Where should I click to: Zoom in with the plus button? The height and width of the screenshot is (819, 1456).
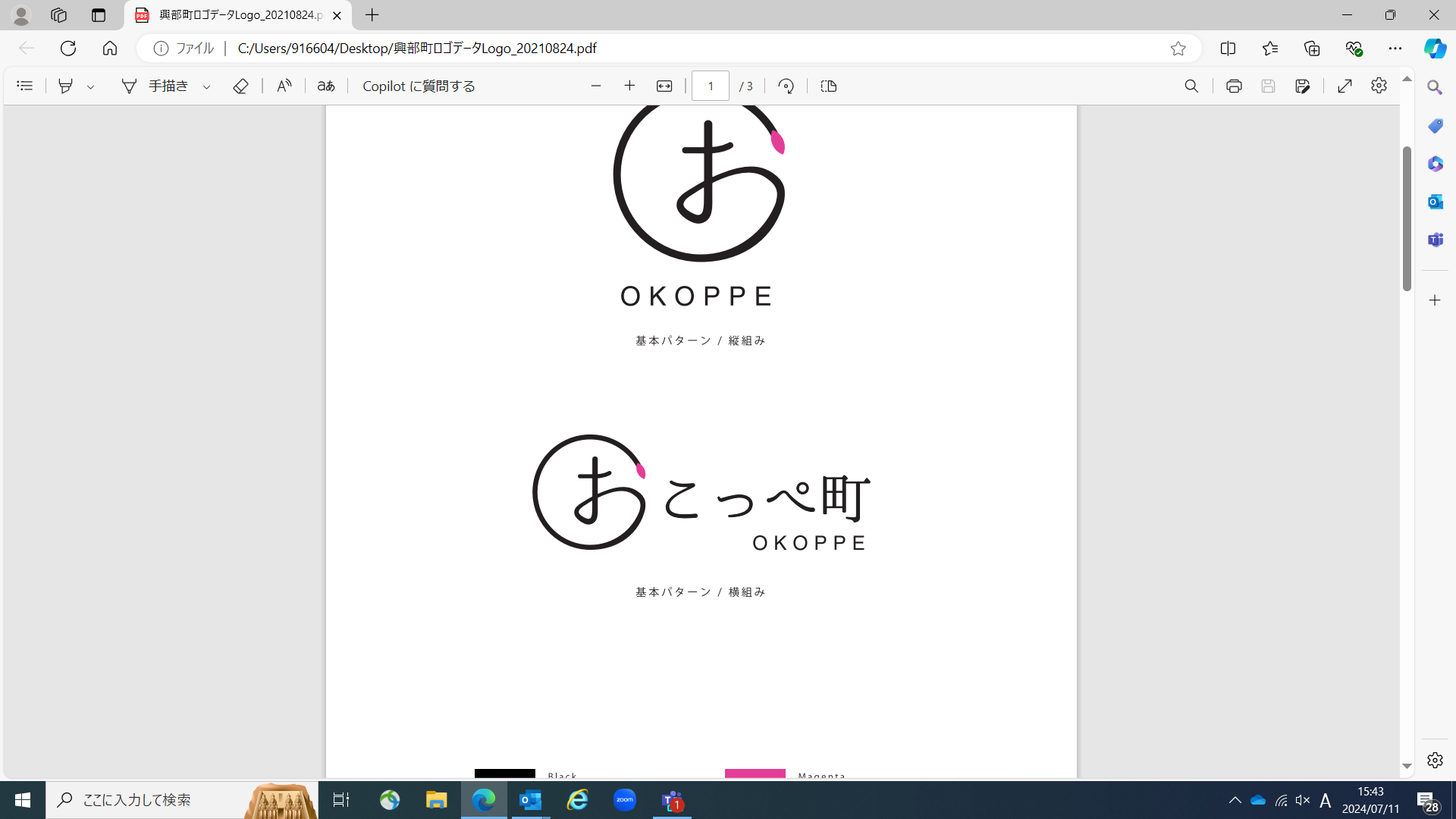(629, 86)
